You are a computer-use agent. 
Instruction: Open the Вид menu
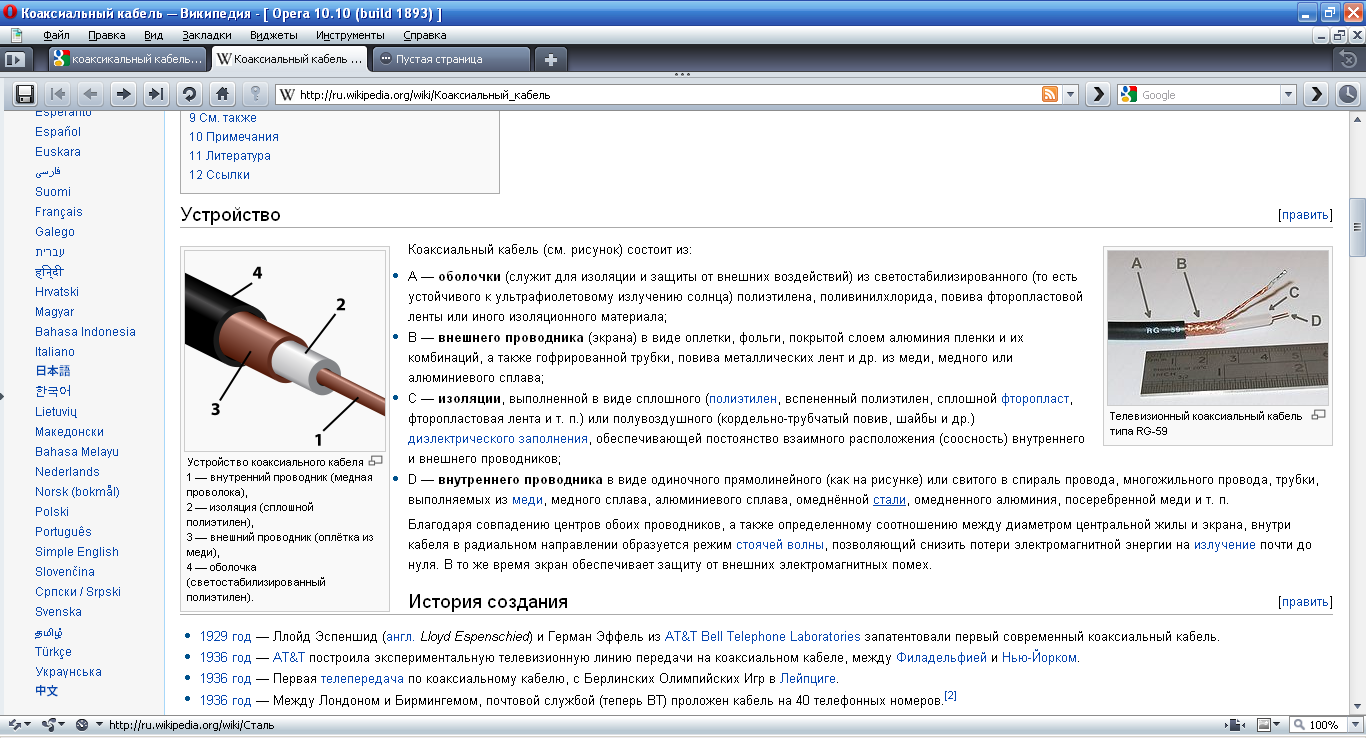[154, 34]
